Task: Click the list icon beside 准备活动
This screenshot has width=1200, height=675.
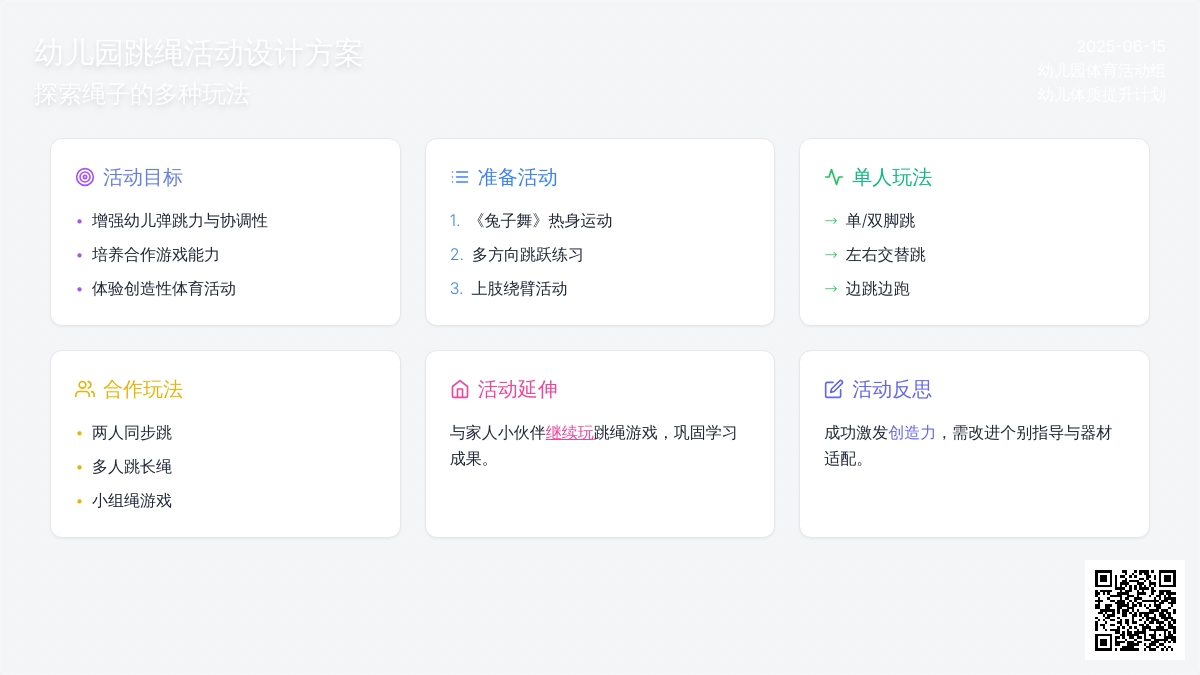Action: pyautogui.click(x=460, y=177)
